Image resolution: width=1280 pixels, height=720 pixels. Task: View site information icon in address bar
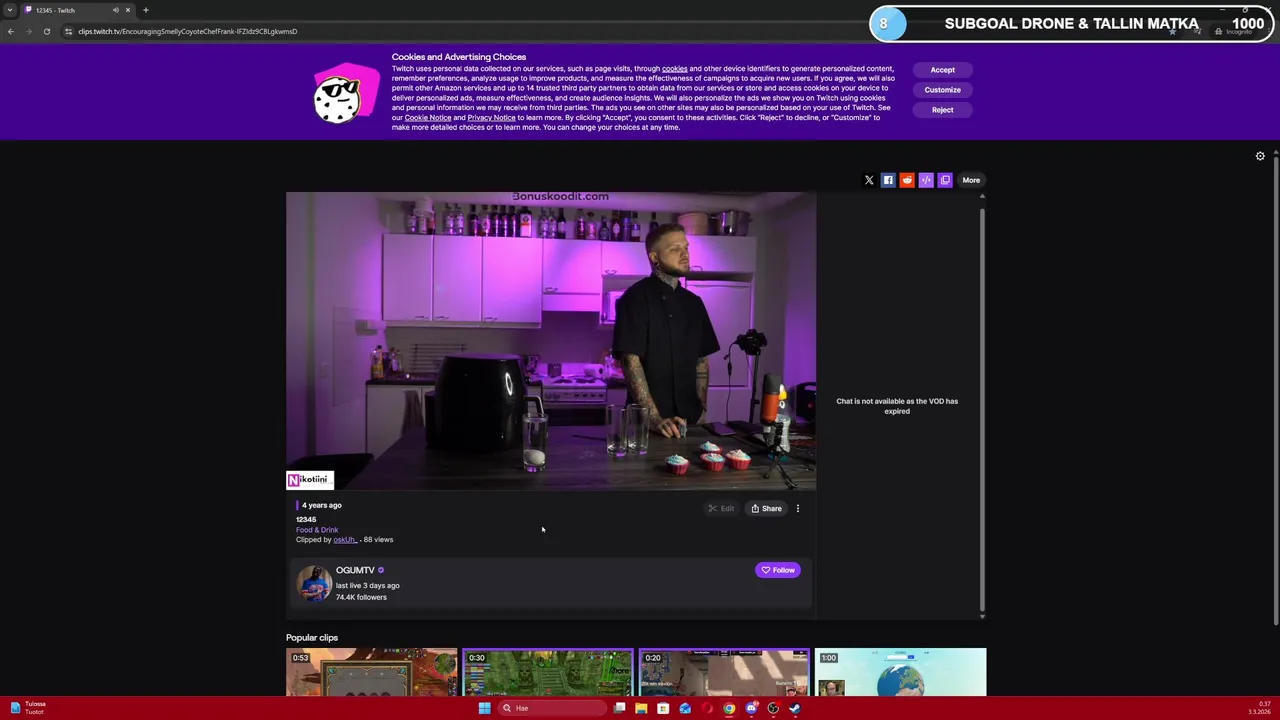click(x=68, y=31)
